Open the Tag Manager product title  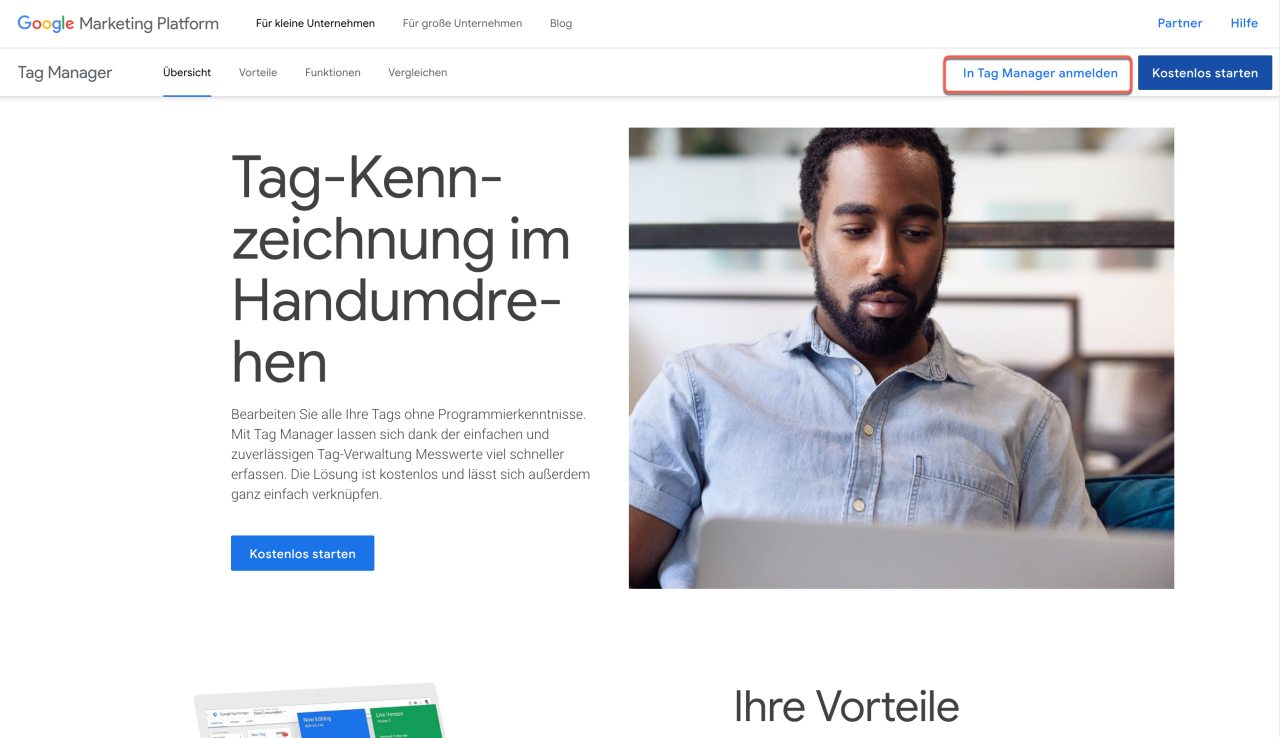pos(65,73)
